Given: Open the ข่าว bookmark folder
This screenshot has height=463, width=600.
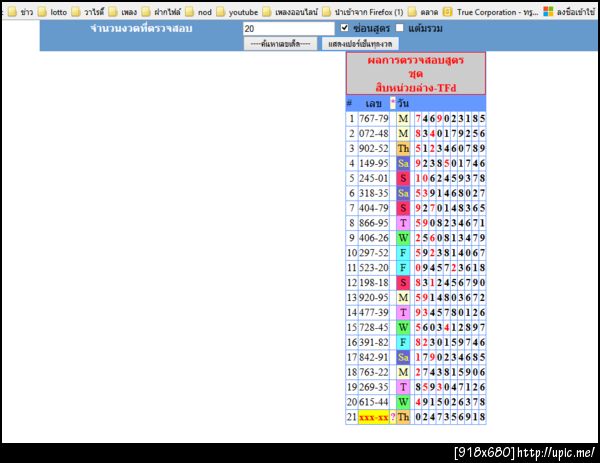Looking at the screenshot, I should (21, 12).
